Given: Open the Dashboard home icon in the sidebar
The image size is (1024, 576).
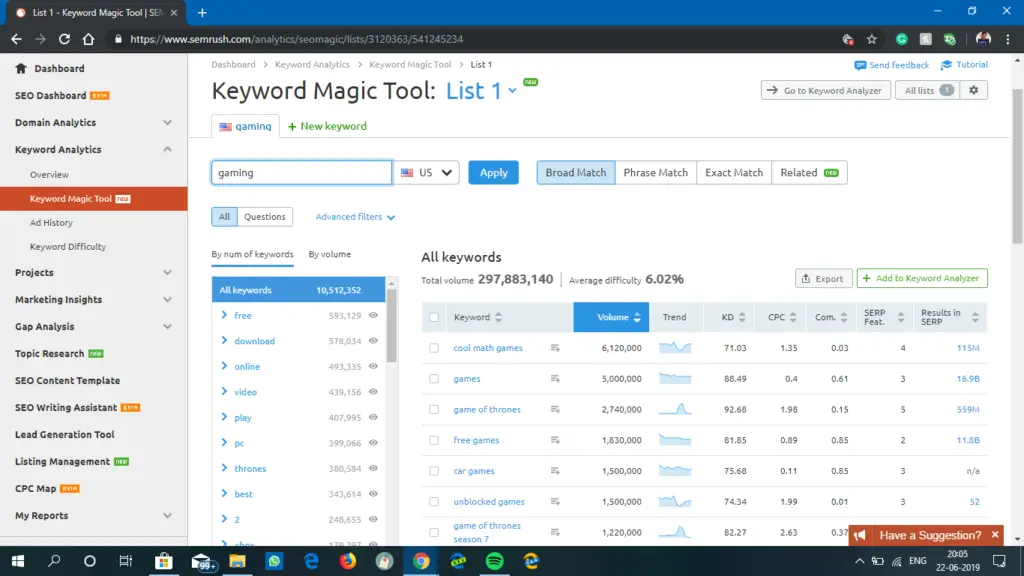Looking at the screenshot, I should (21, 69).
